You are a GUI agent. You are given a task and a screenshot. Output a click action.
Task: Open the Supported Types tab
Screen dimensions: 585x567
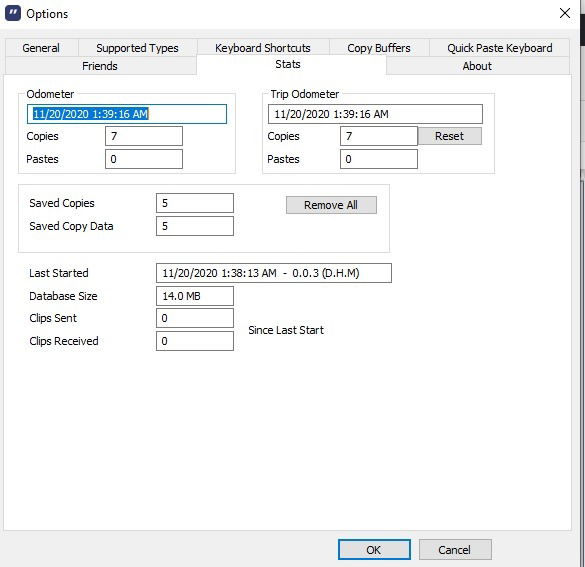point(137,48)
